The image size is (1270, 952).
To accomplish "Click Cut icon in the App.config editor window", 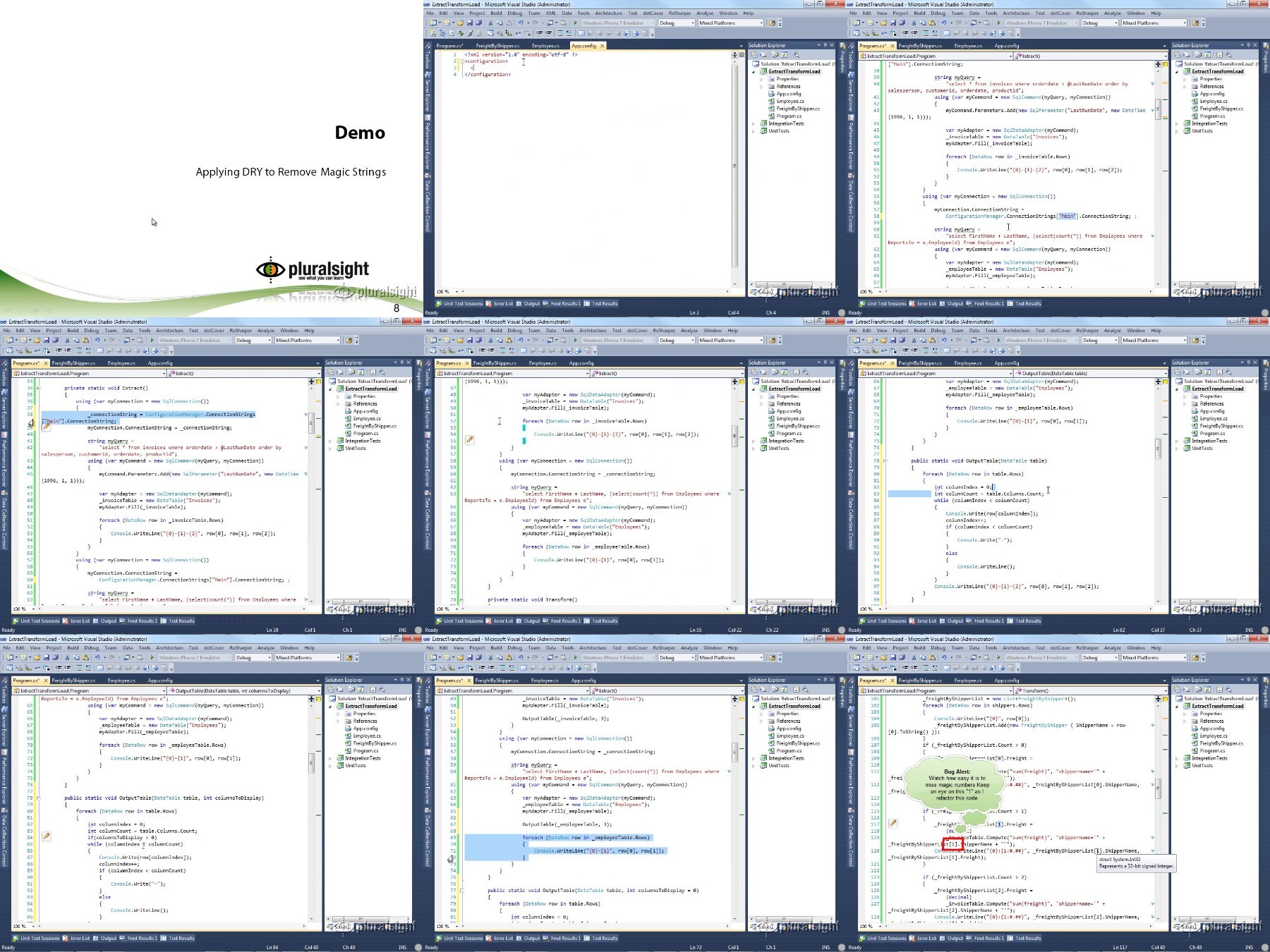I will (490, 23).
